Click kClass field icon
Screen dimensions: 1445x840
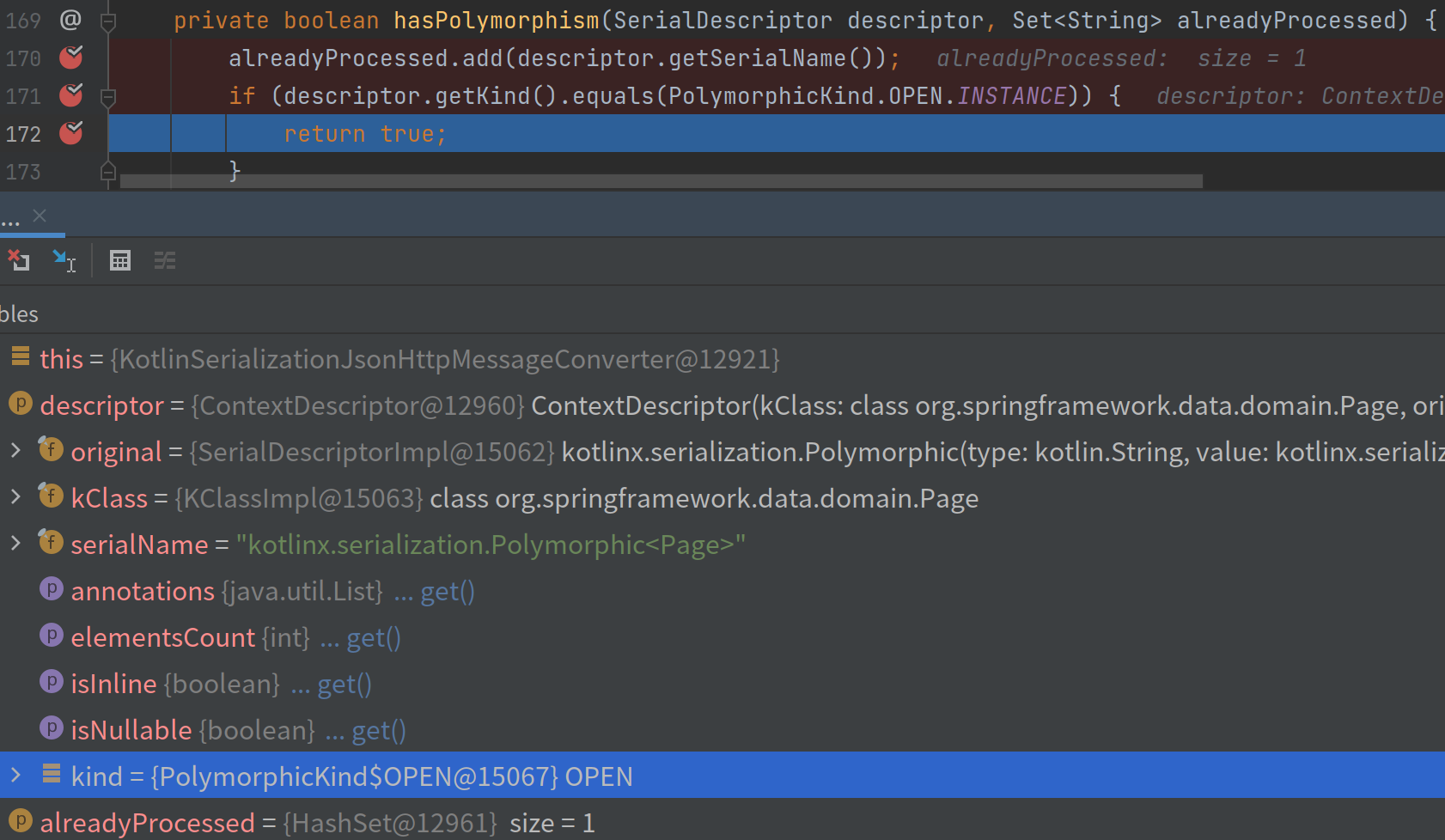coord(51,495)
